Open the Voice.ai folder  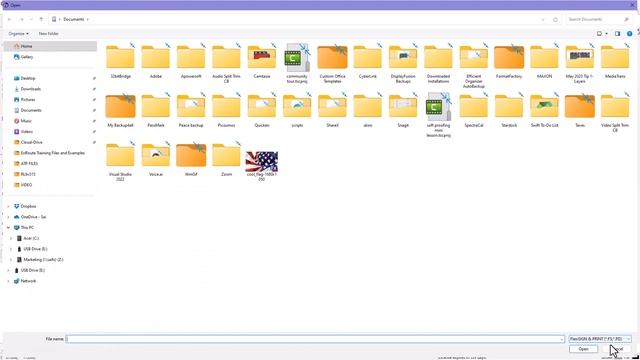tap(156, 159)
